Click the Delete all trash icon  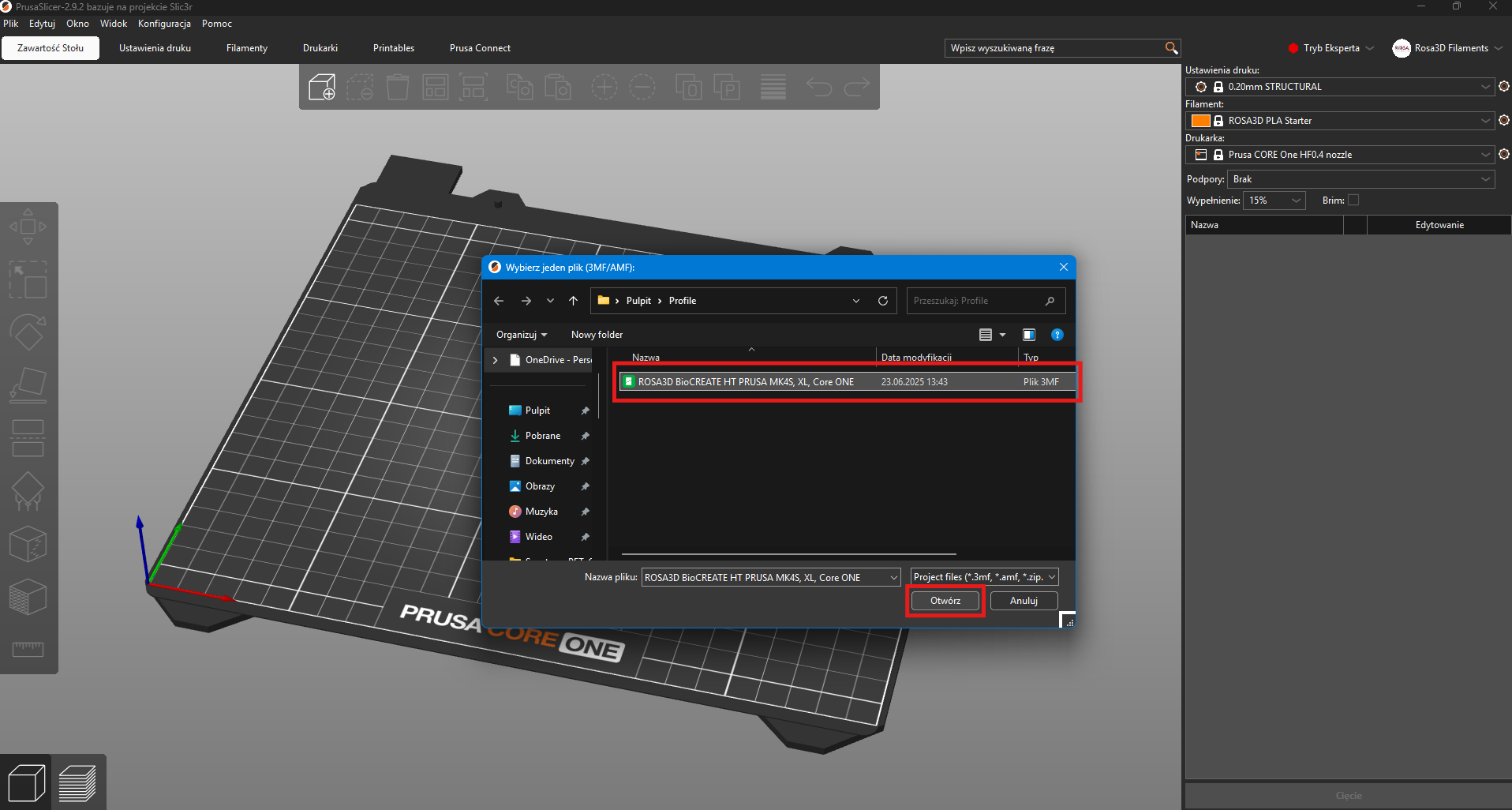398,87
